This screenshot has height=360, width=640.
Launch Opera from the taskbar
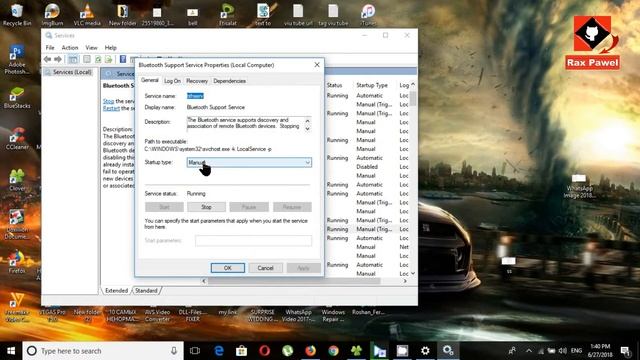264,351
